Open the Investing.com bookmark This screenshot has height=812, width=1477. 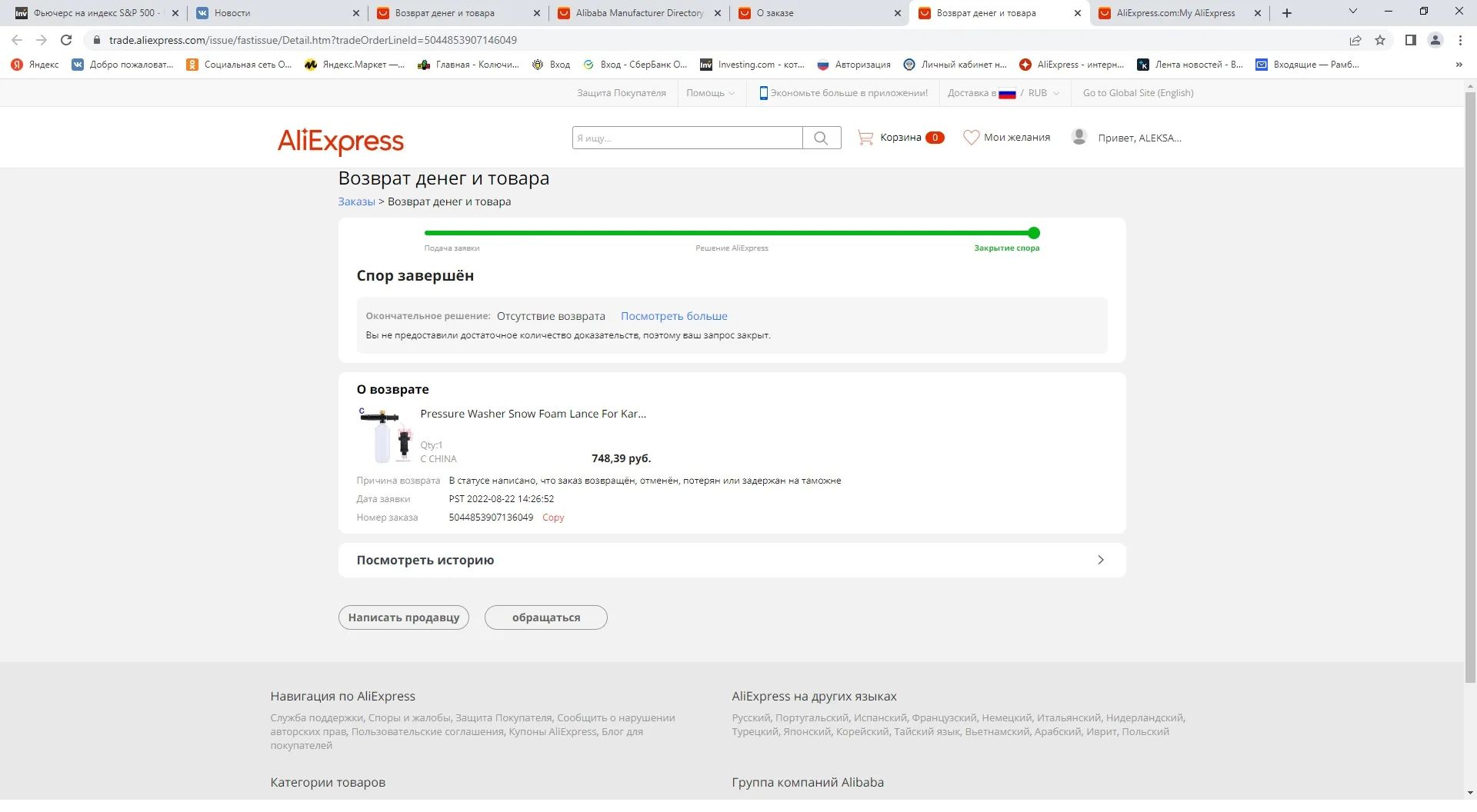752,65
